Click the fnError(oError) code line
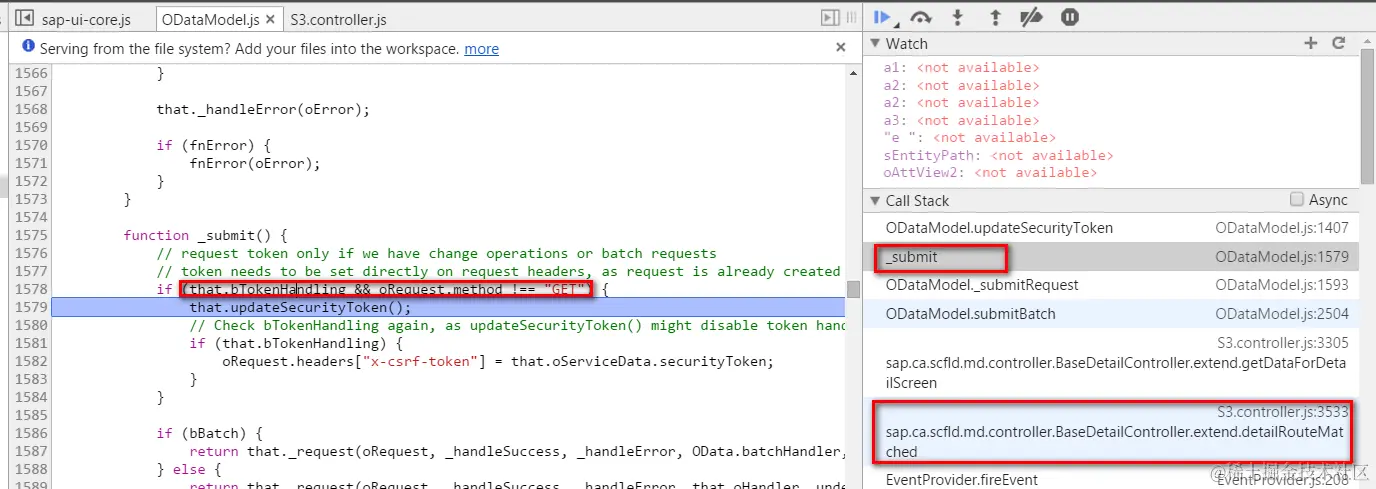 pos(255,163)
